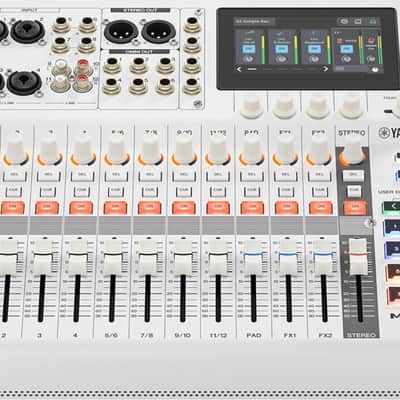Toggle the CUE key on the PAD channel

(x=252, y=191)
